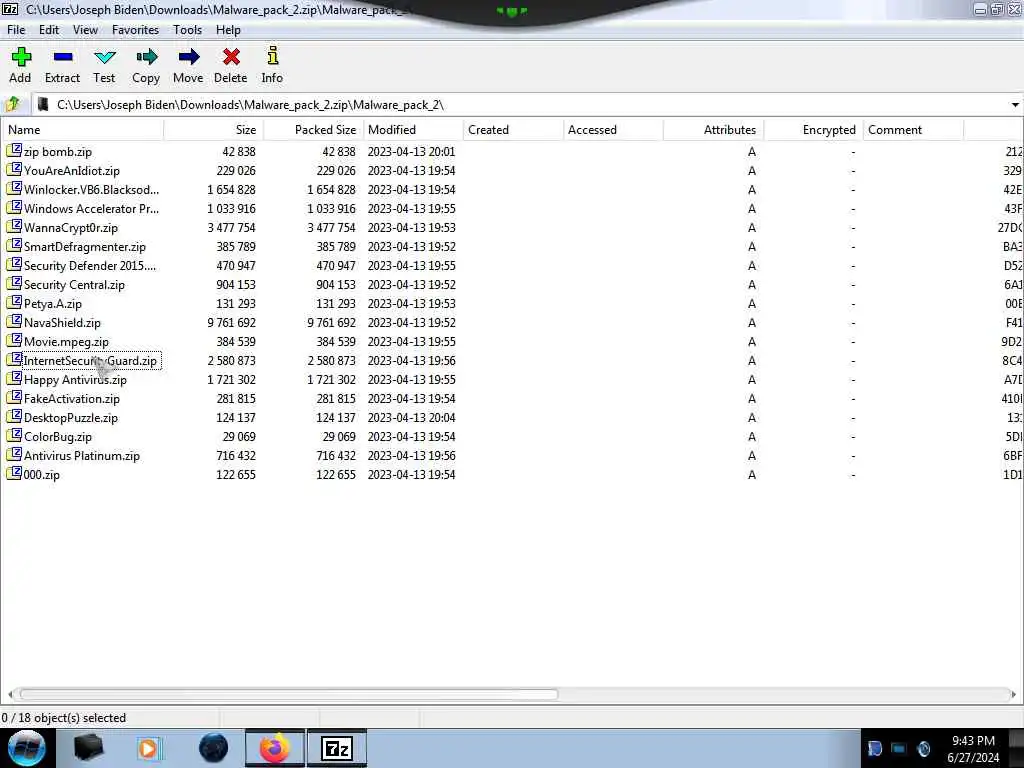
Task: Select the NavaShield.zip archive icon
Action: [14, 322]
